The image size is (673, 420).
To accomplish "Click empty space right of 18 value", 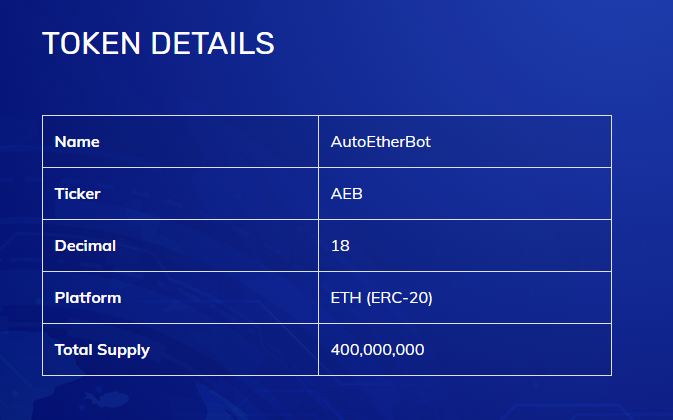I will click(479, 246).
